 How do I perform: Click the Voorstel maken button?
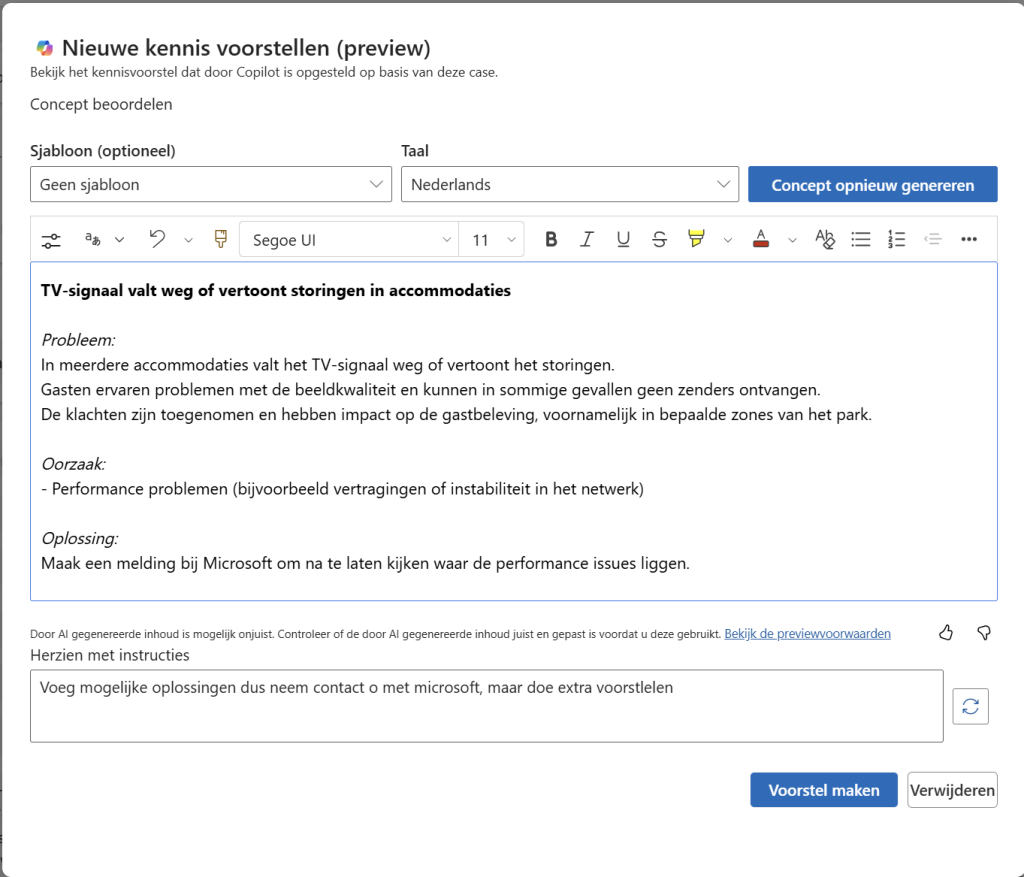tap(824, 790)
